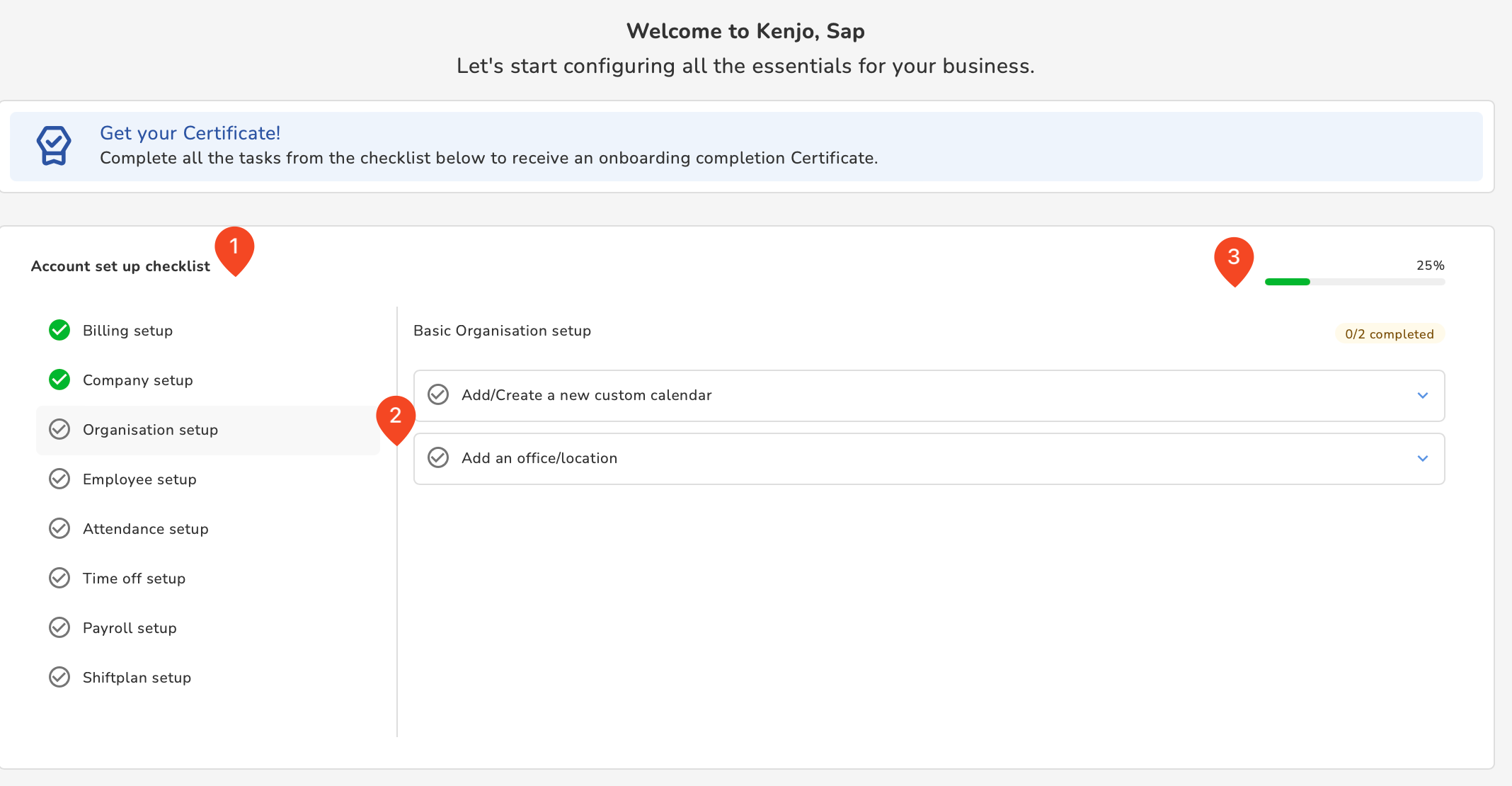This screenshot has height=786, width=1512.
Task: Select Time off setup in checklist
Action: (134, 579)
